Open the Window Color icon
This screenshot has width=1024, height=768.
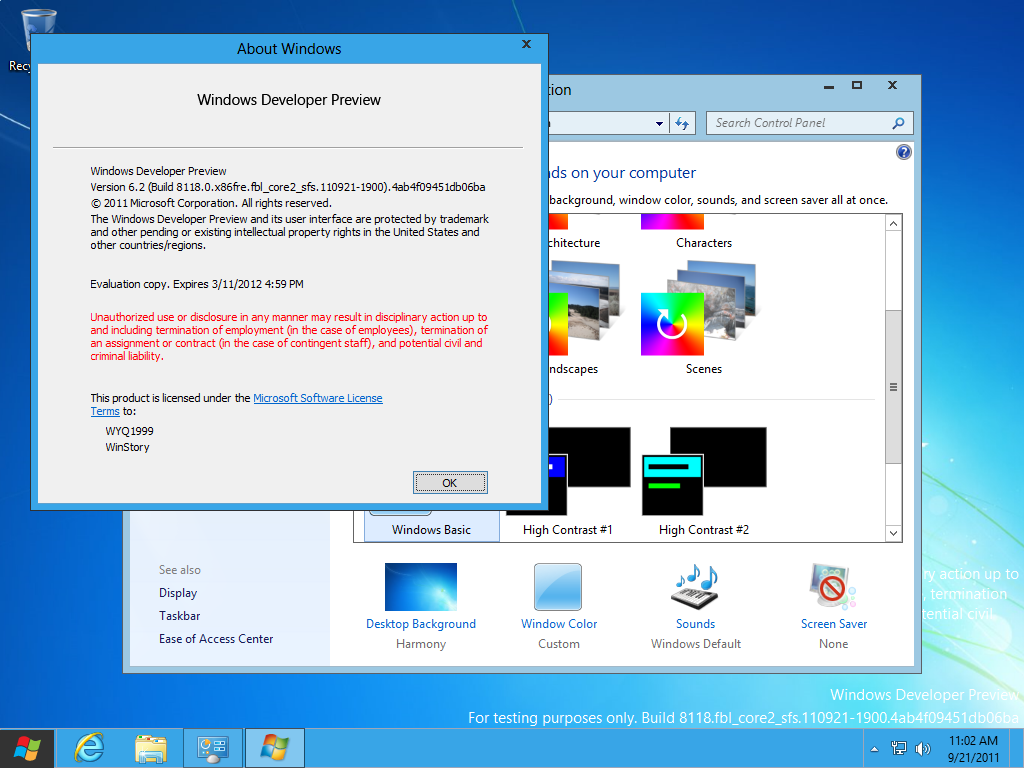coord(558,587)
